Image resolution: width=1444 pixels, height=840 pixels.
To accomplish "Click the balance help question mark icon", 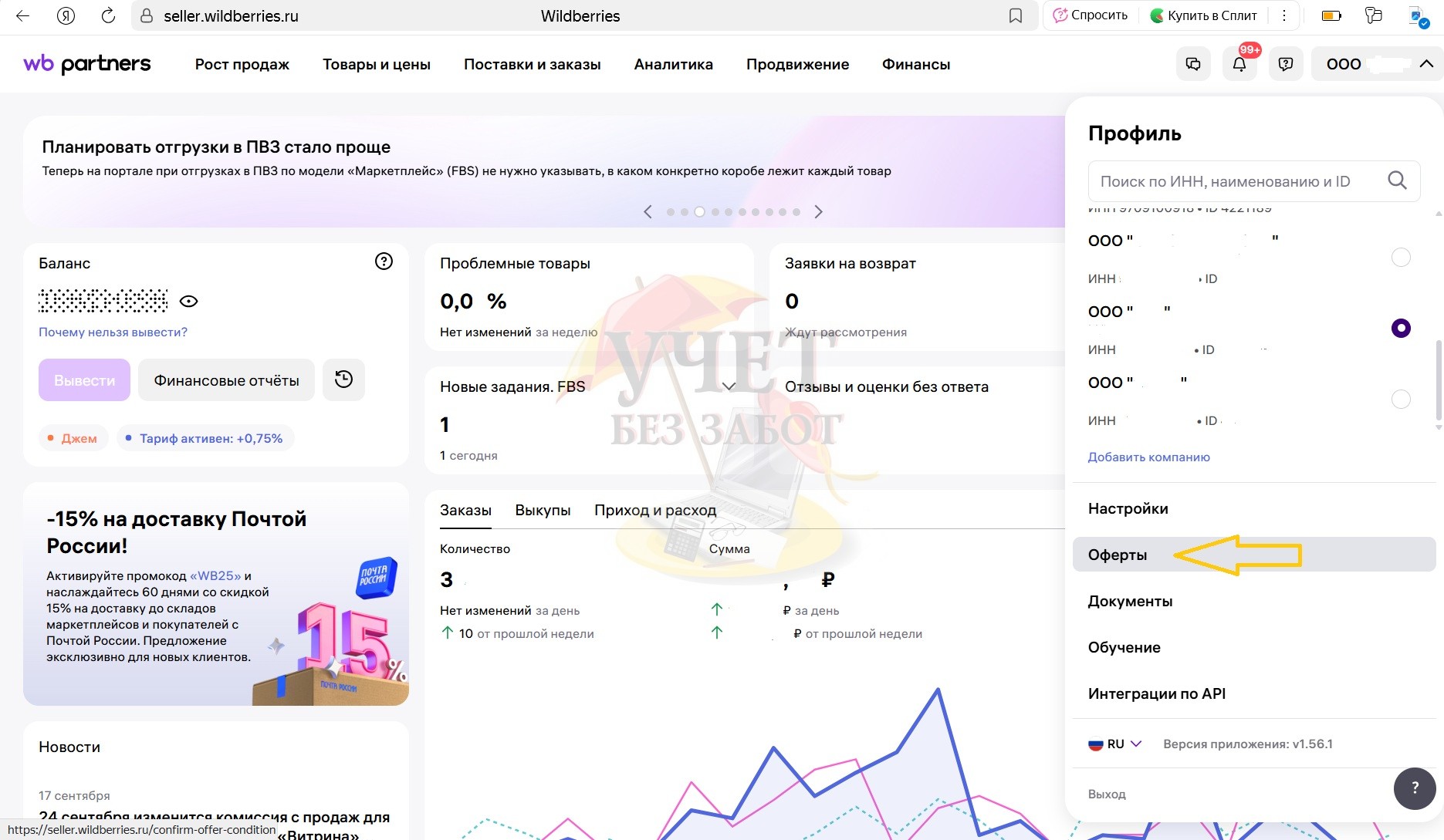I will (384, 261).
